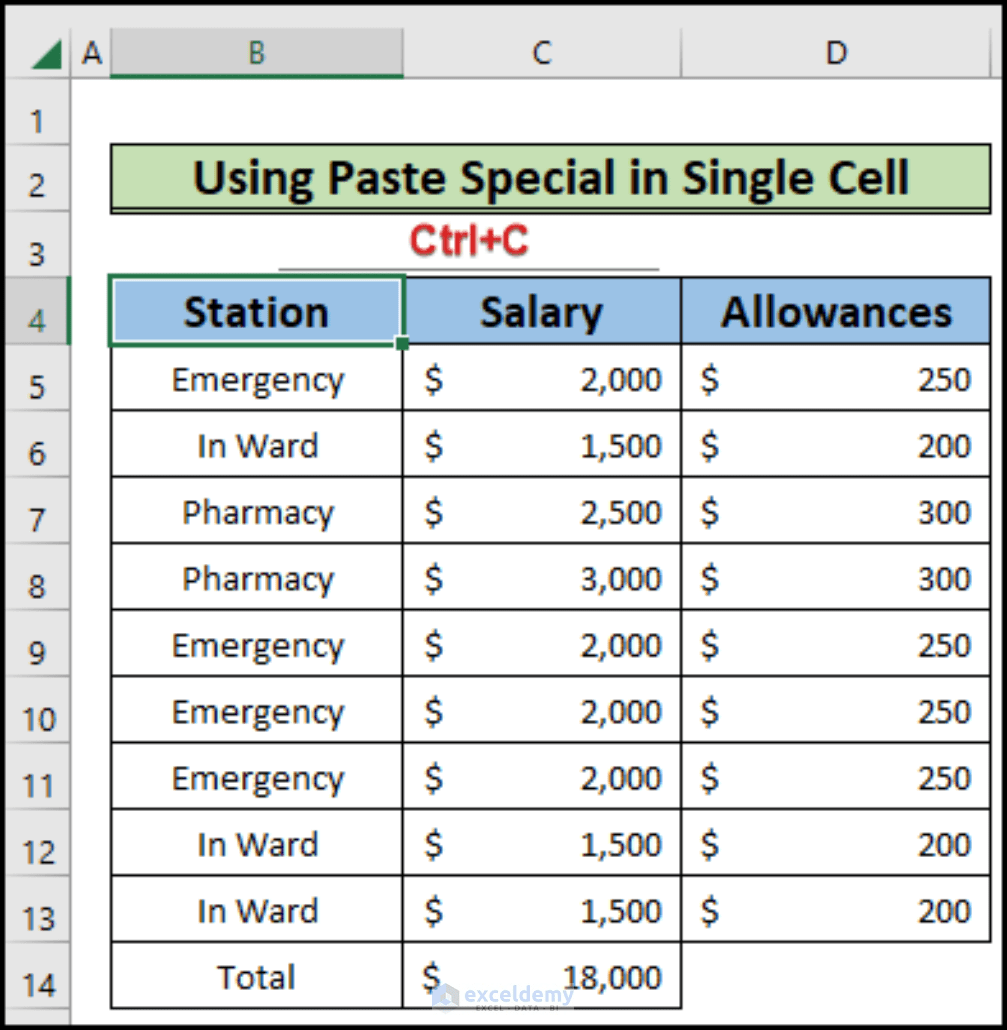Select column D header
1007x1030 pixels.
pos(836,53)
